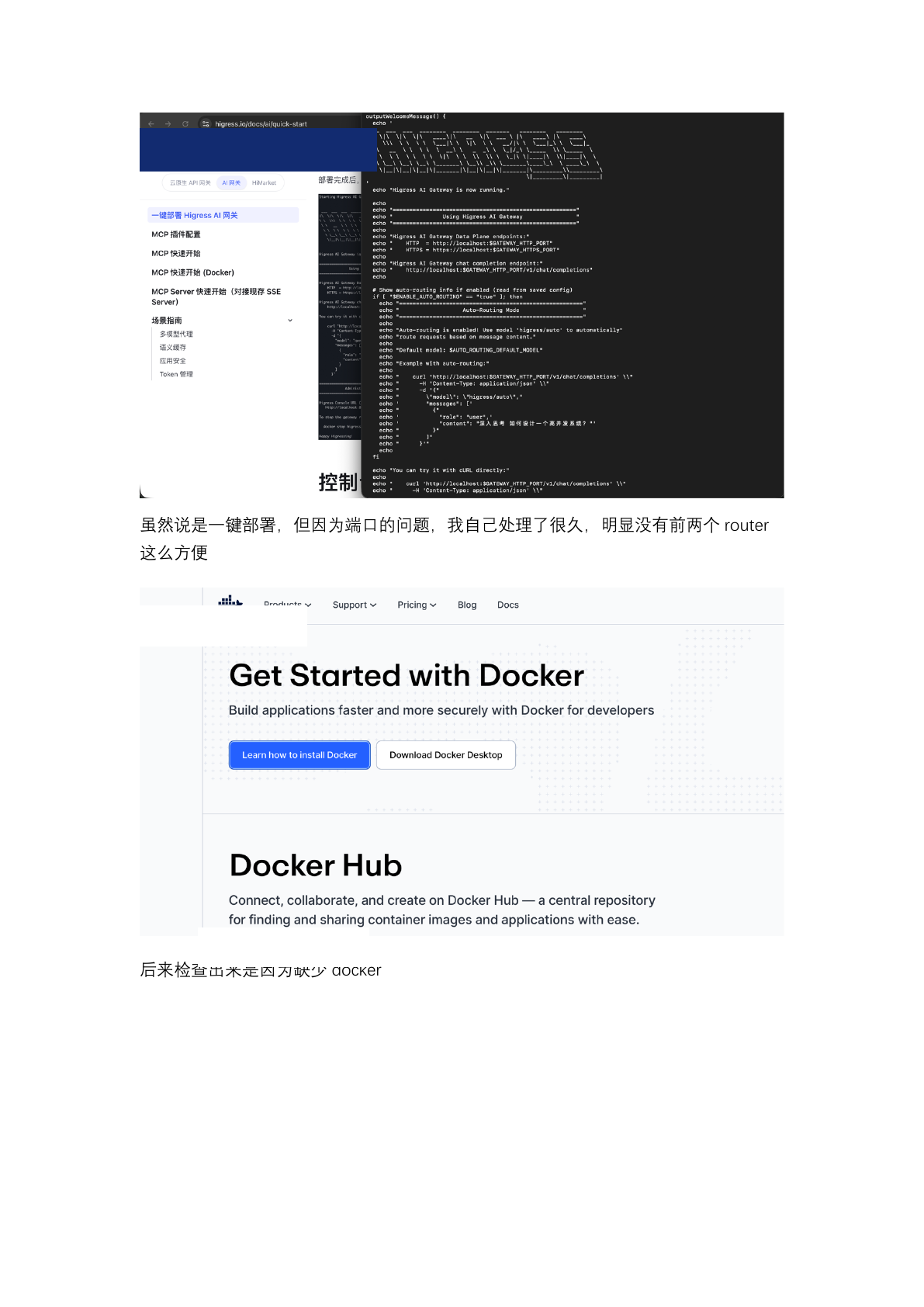
Task: Switch to 云原生 API 网关 tab
Action: (190, 183)
